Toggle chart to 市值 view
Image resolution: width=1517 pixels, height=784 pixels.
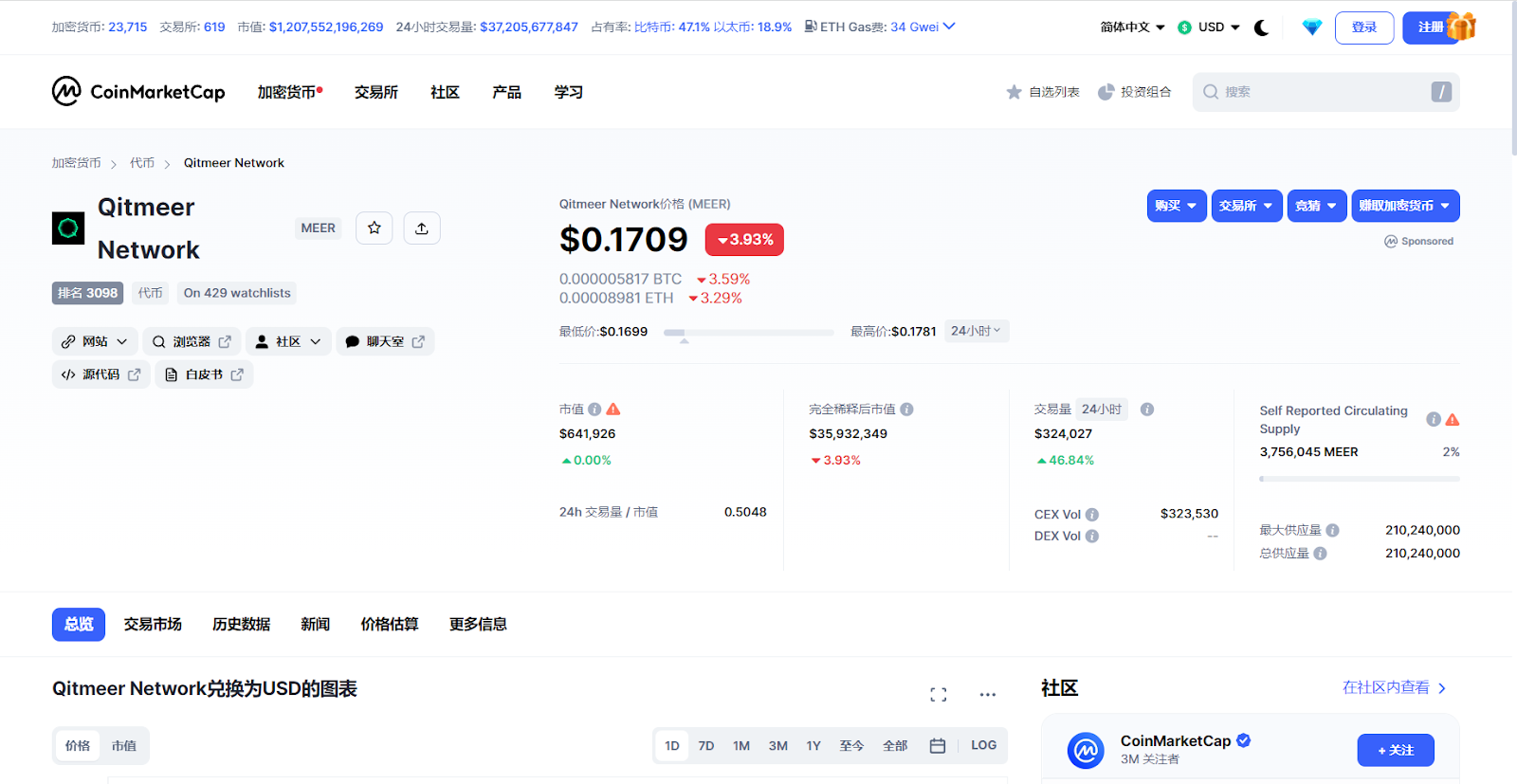[x=124, y=746]
